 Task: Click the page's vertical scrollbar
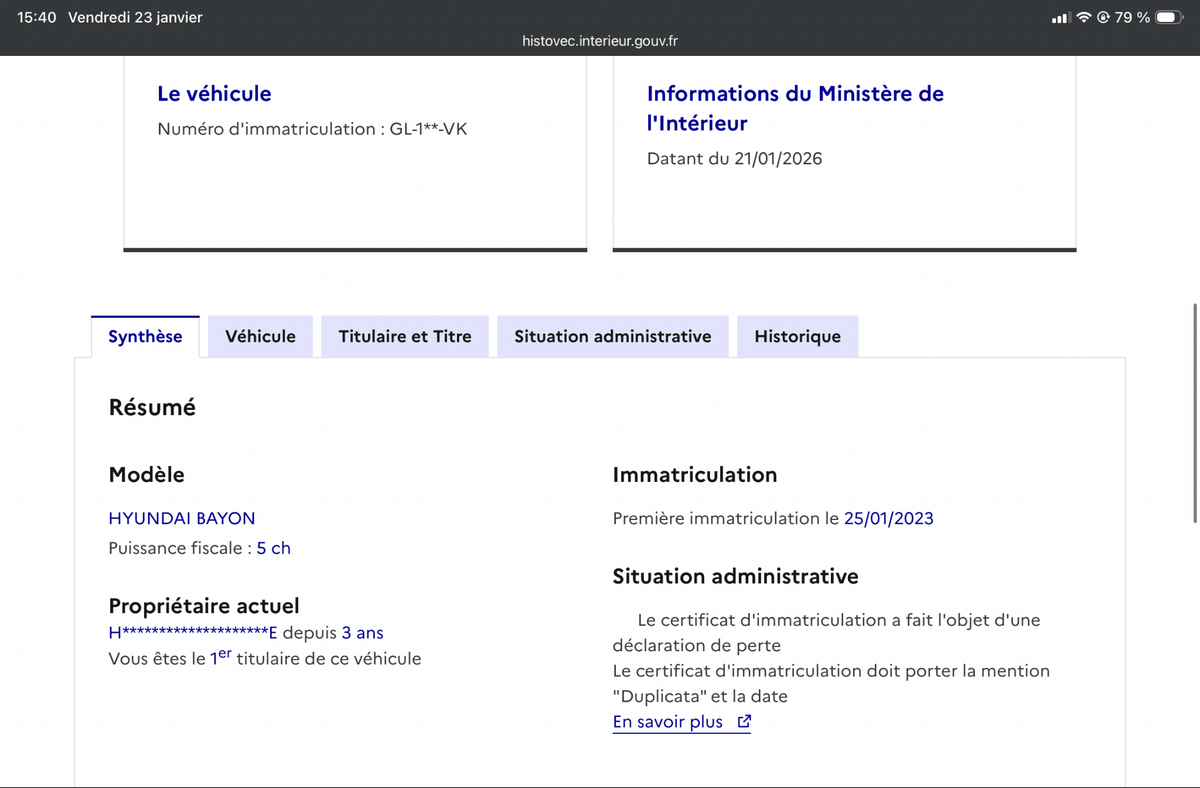1195,412
